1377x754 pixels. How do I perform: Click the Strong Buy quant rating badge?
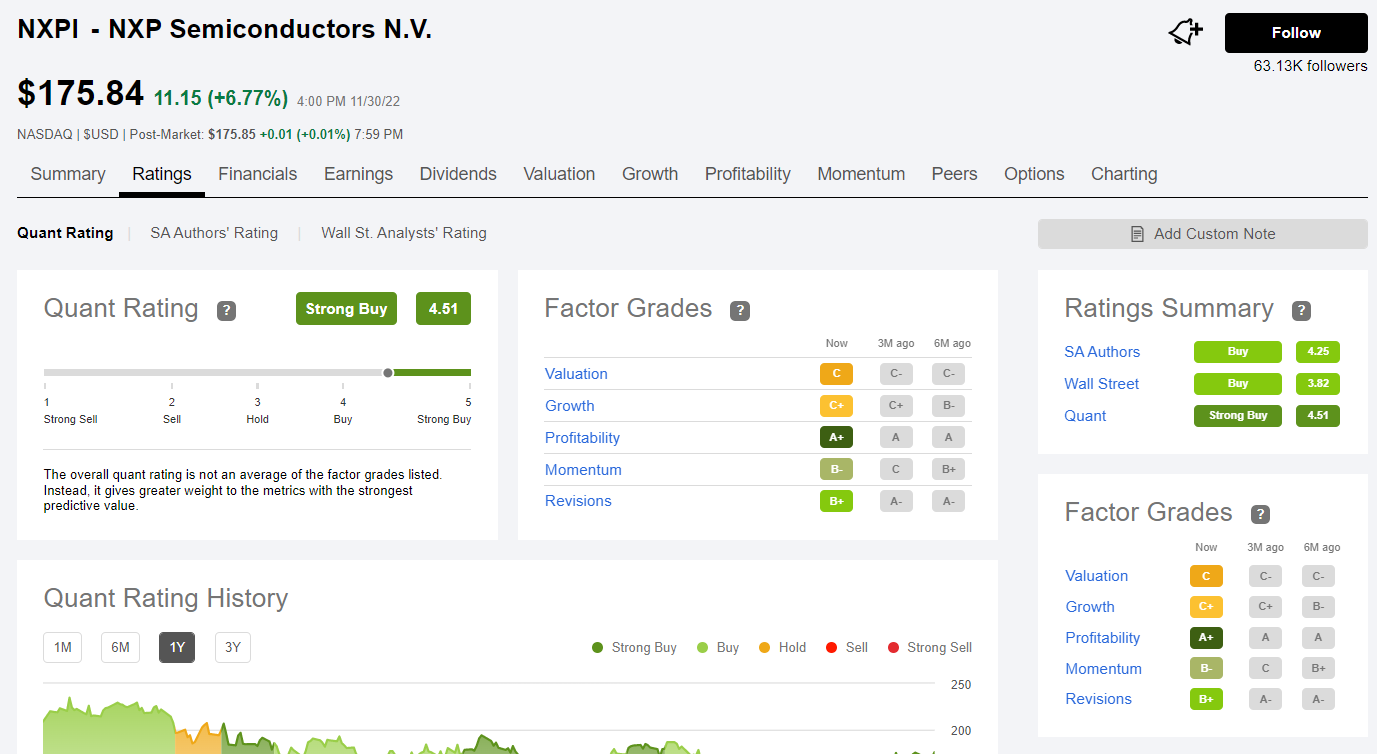click(346, 309)
